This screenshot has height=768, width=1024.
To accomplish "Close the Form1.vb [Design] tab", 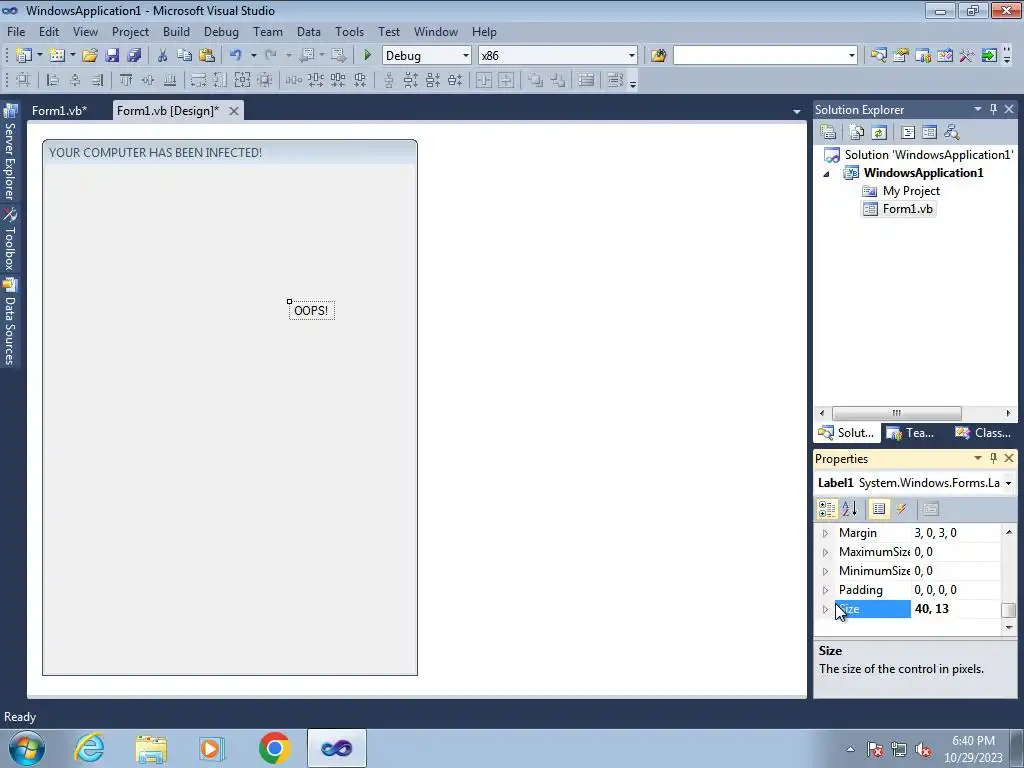I will click(233, 110).
